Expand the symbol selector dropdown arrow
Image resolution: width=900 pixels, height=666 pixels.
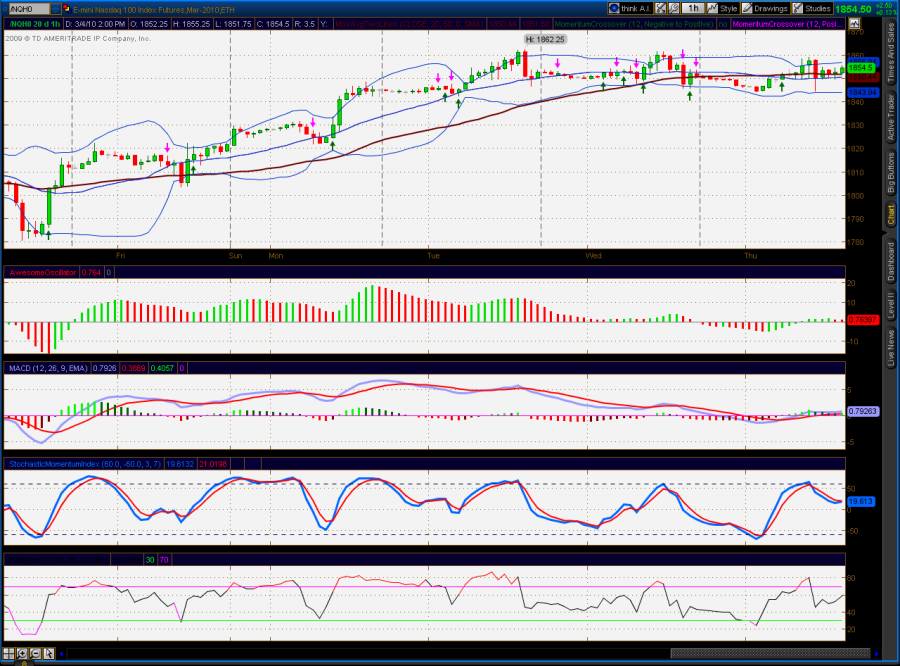tap(55, 9)
